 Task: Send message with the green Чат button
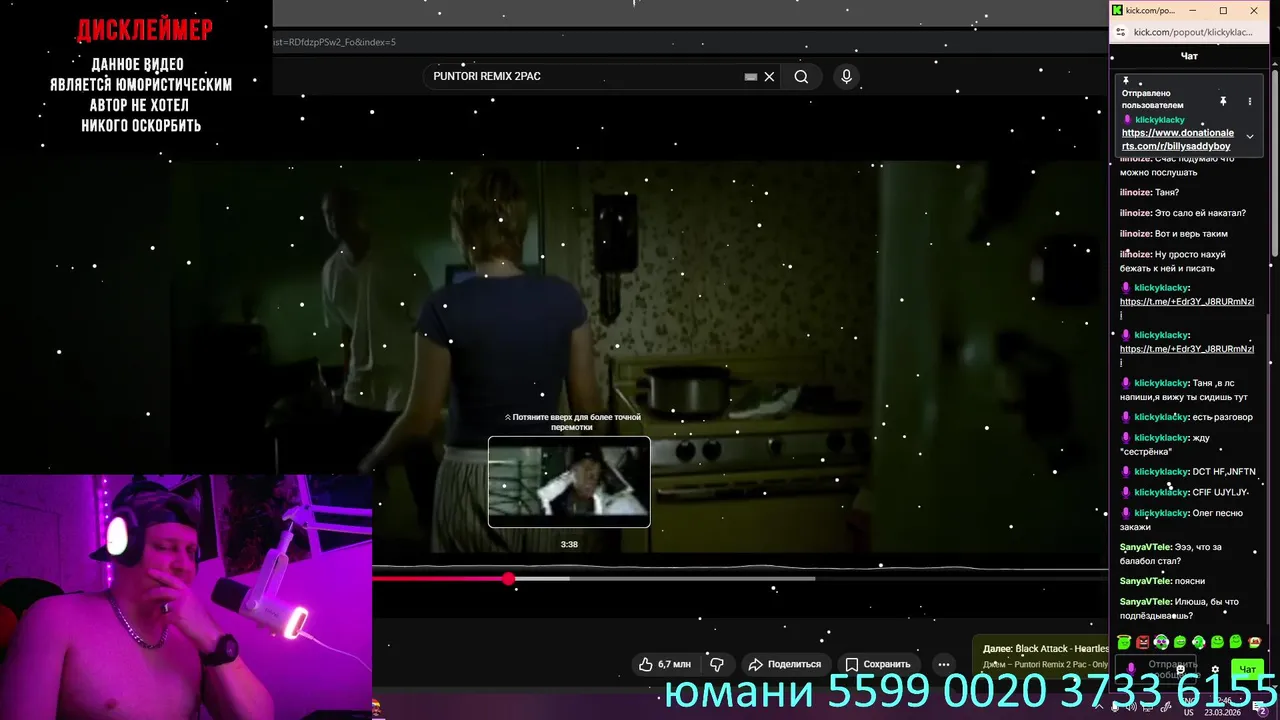[x=1247, y=669]
